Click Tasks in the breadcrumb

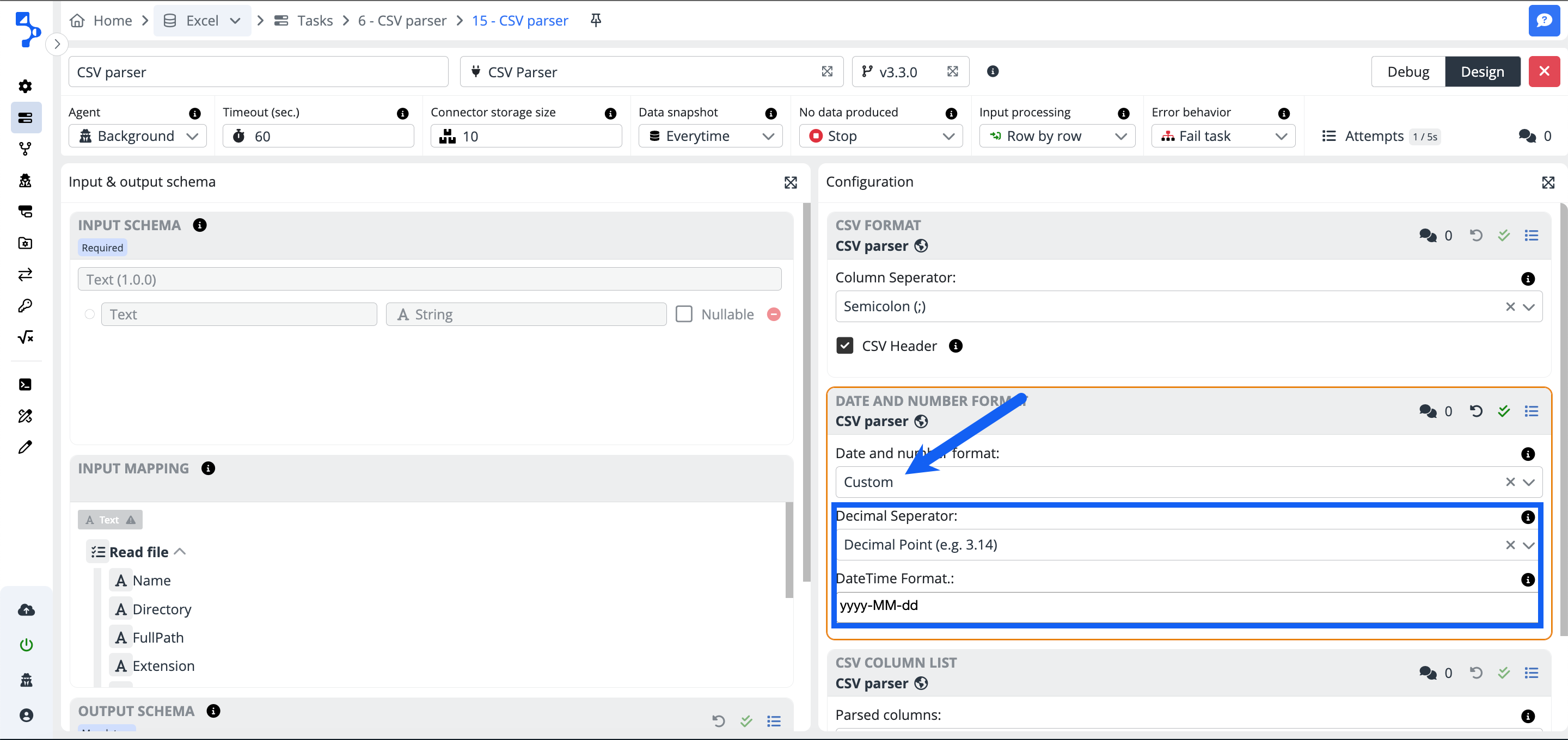(314, 21)
